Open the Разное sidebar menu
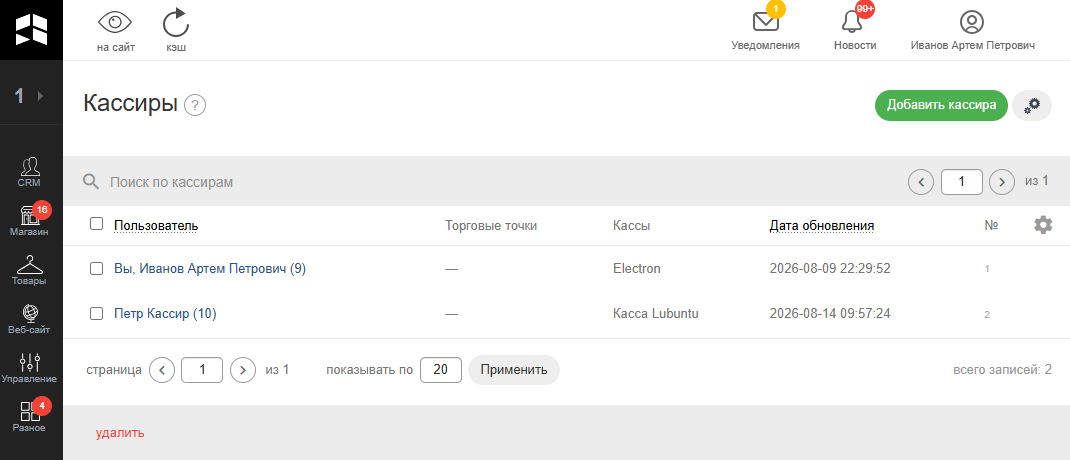1070x460 pixels. tap(29, 418)
